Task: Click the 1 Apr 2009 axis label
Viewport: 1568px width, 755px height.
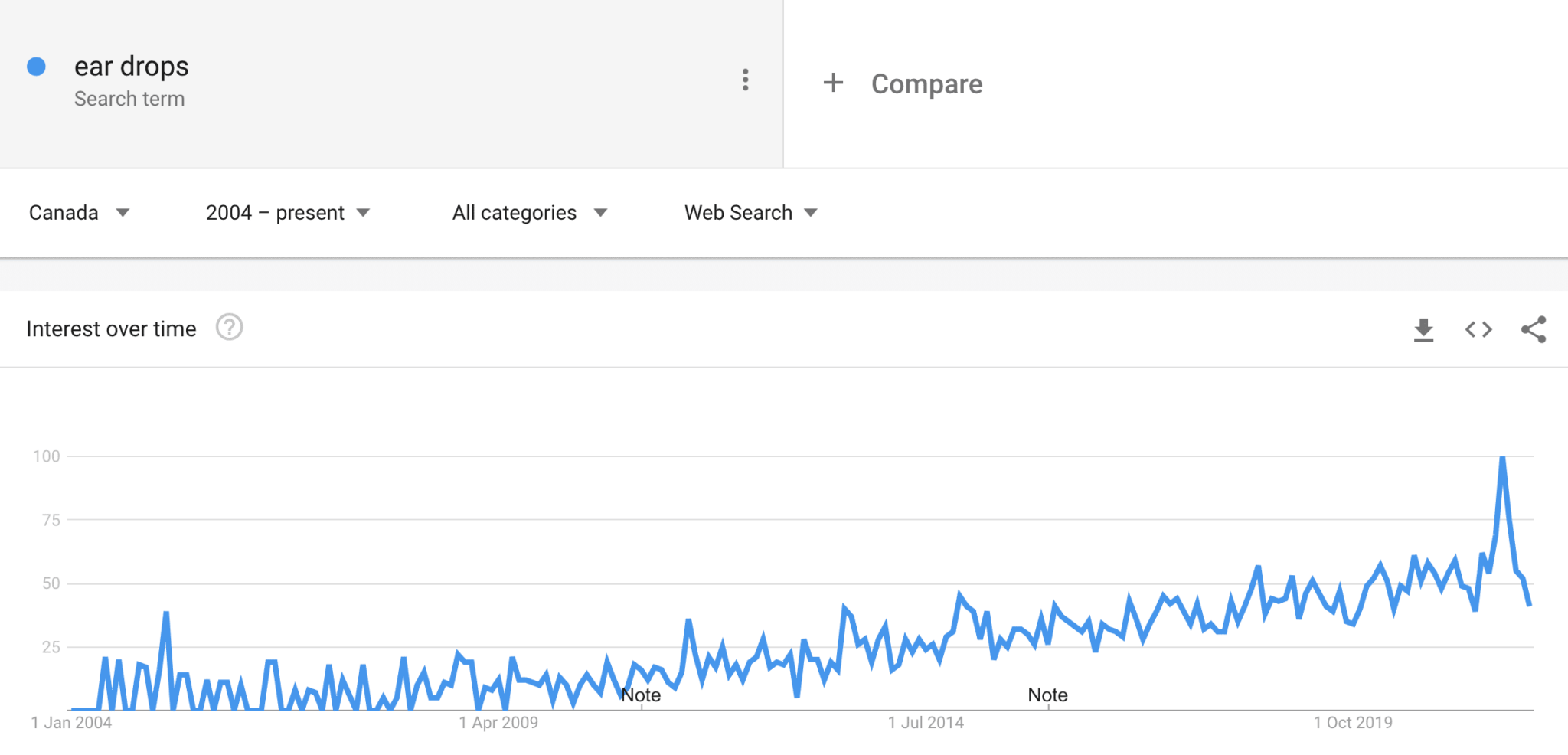Action: point(498,723)
